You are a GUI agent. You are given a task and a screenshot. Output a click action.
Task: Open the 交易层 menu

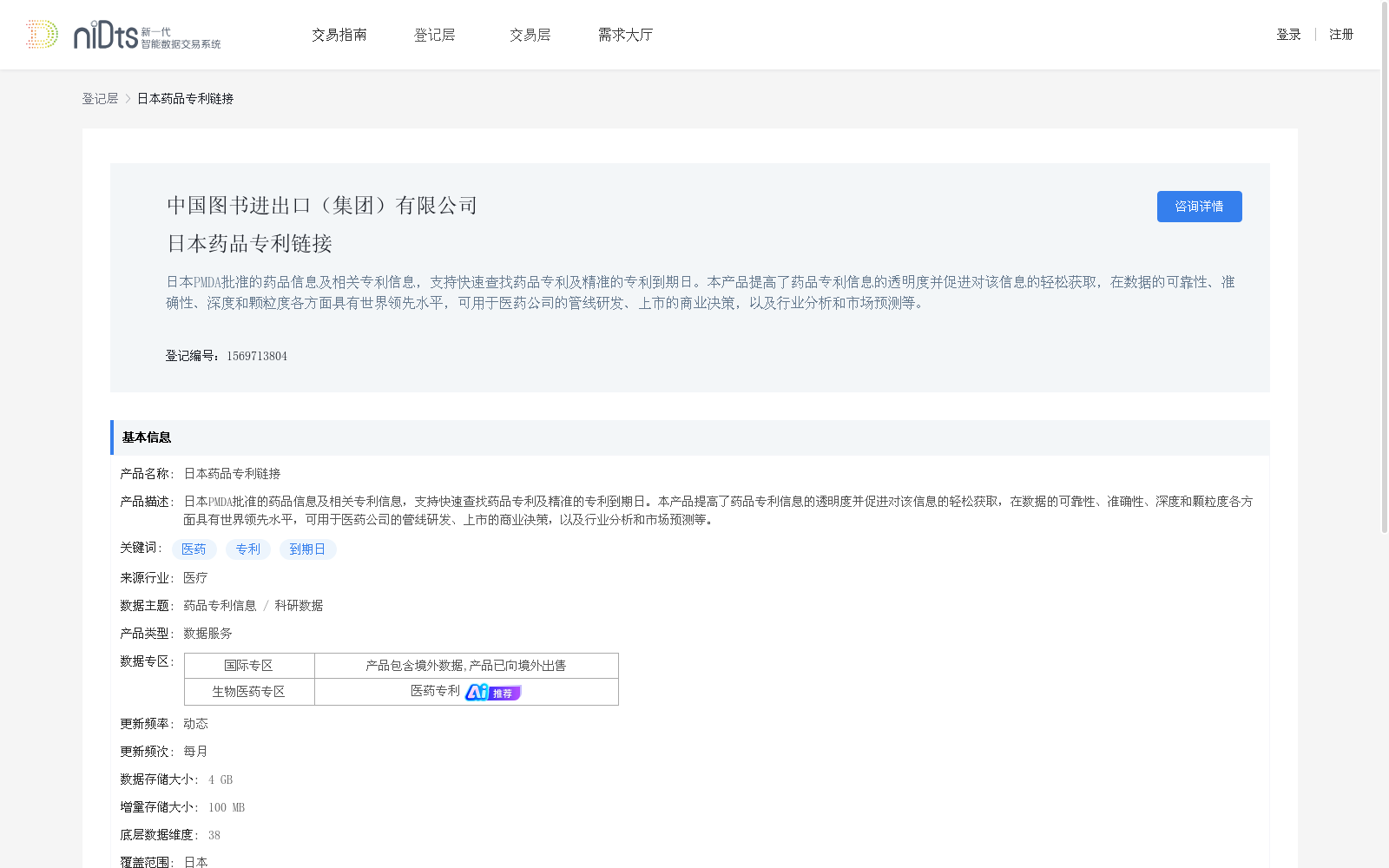coord(530,35)
